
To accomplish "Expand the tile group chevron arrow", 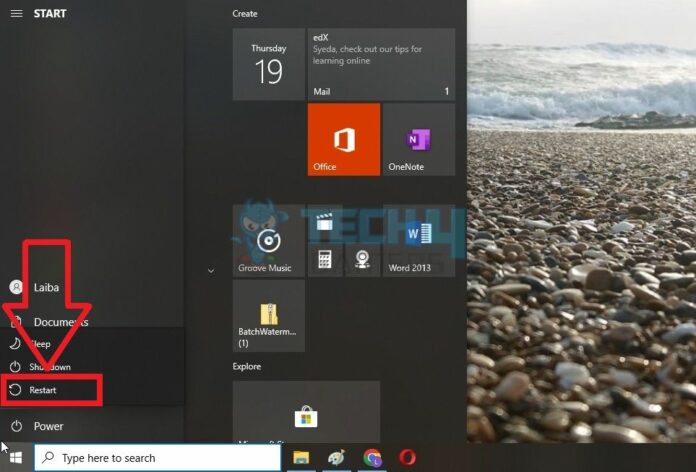I will [x=210, y=271].
